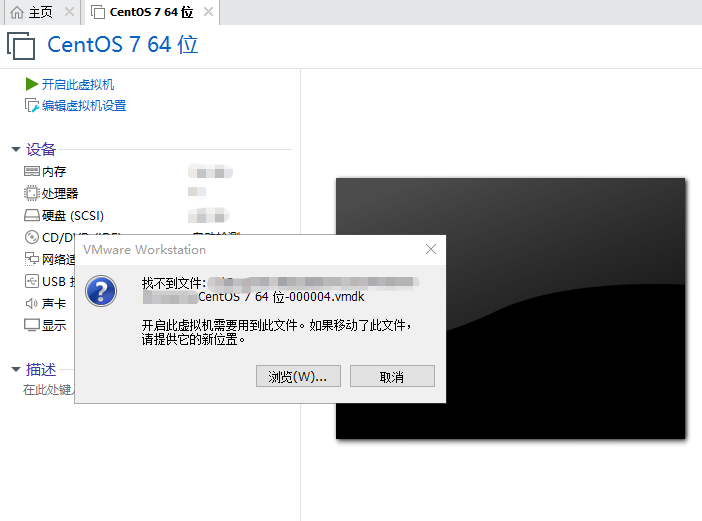Click the sound card speaker icon
Image resolution: width=702 pixels, height=521 pixels.
(x=32, y=303)
